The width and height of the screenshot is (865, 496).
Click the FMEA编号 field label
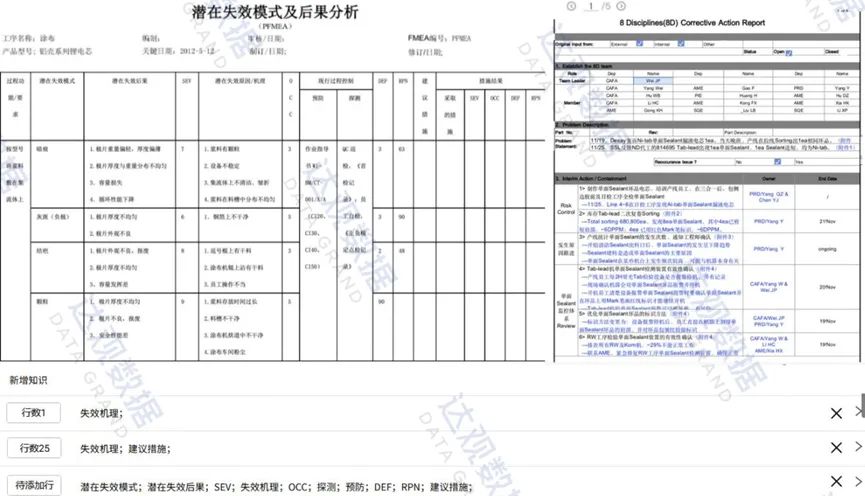point(428,38)
